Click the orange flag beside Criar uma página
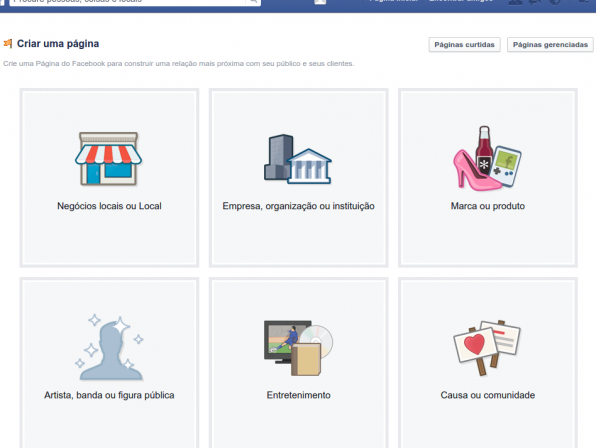The image size is (596, 448). tap(8, 44)
